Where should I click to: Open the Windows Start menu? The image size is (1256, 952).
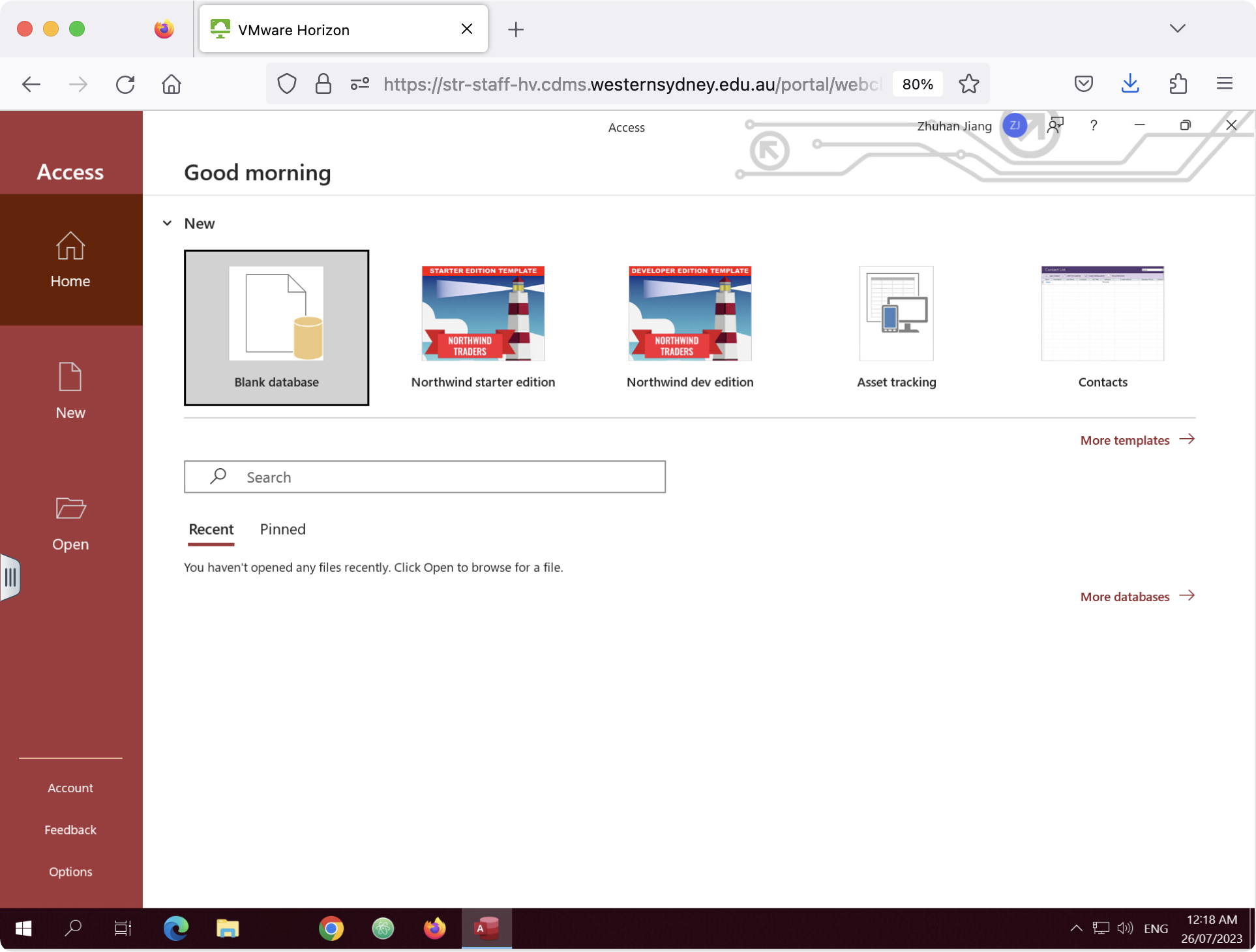pyautogui.click(x=23, y=928)
